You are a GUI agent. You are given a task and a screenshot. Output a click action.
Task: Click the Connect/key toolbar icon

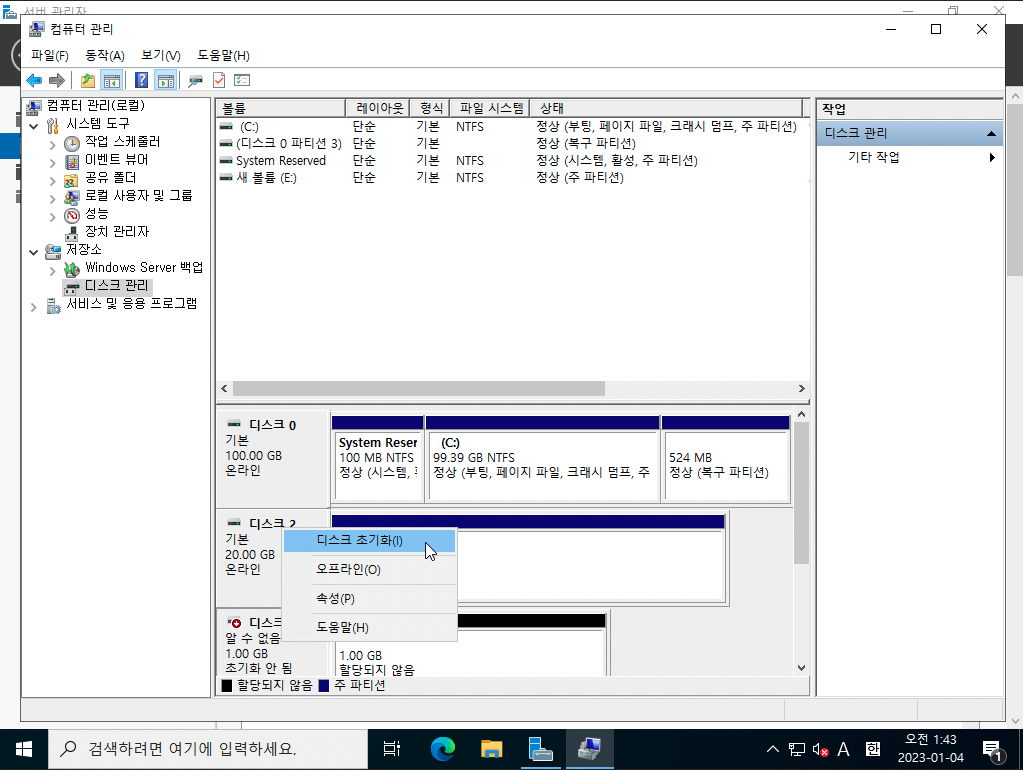click(195, 80)
